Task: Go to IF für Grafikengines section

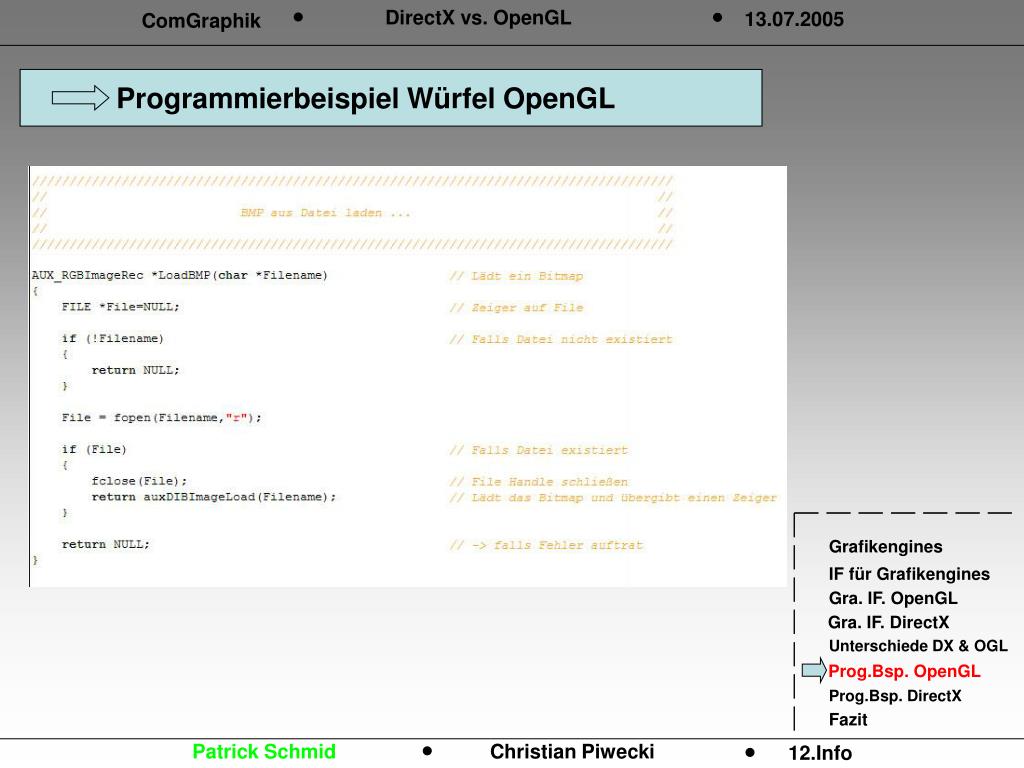Action: pos(909,574)
